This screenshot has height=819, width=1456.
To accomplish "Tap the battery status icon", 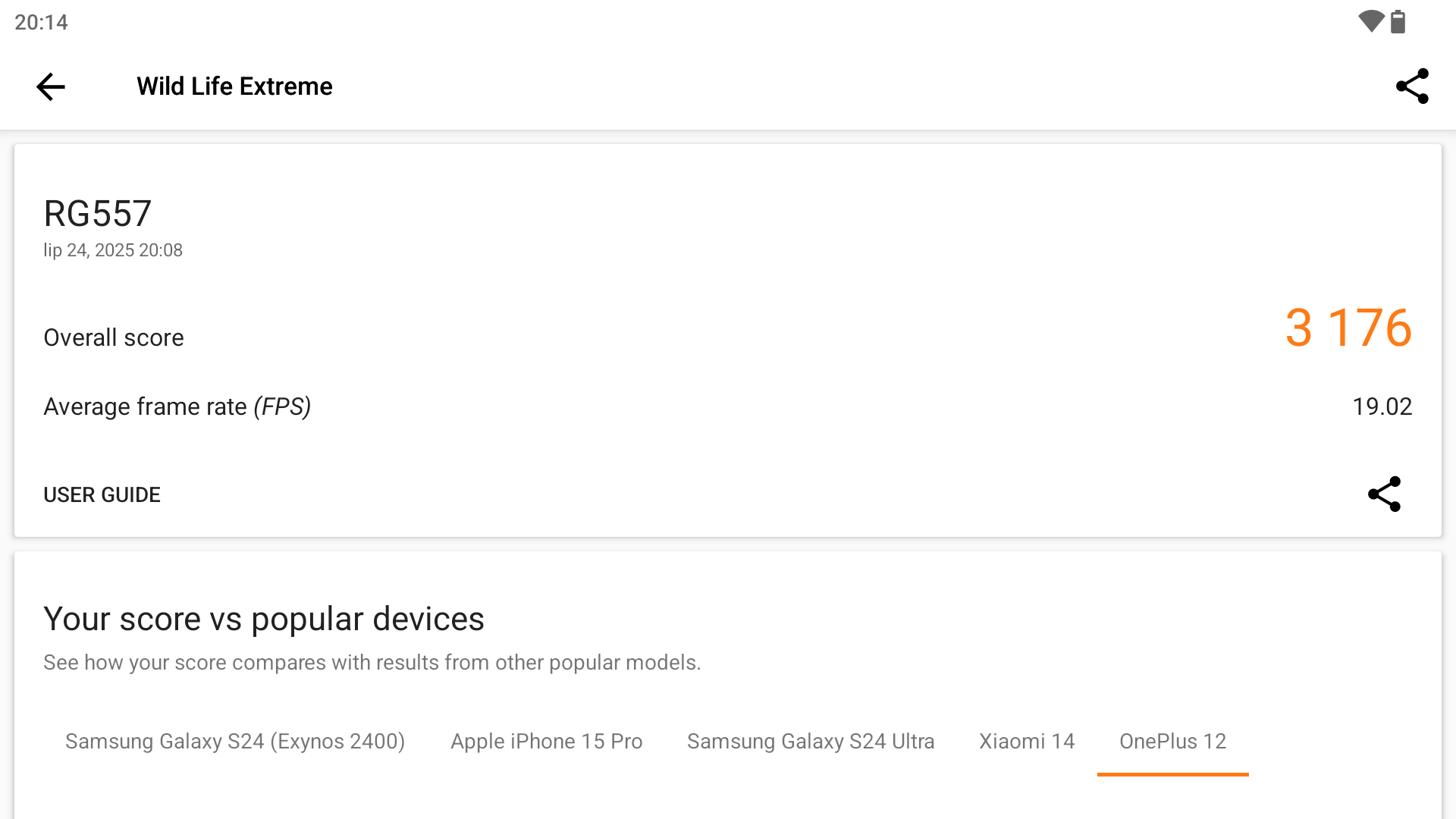I will 1398,21.
